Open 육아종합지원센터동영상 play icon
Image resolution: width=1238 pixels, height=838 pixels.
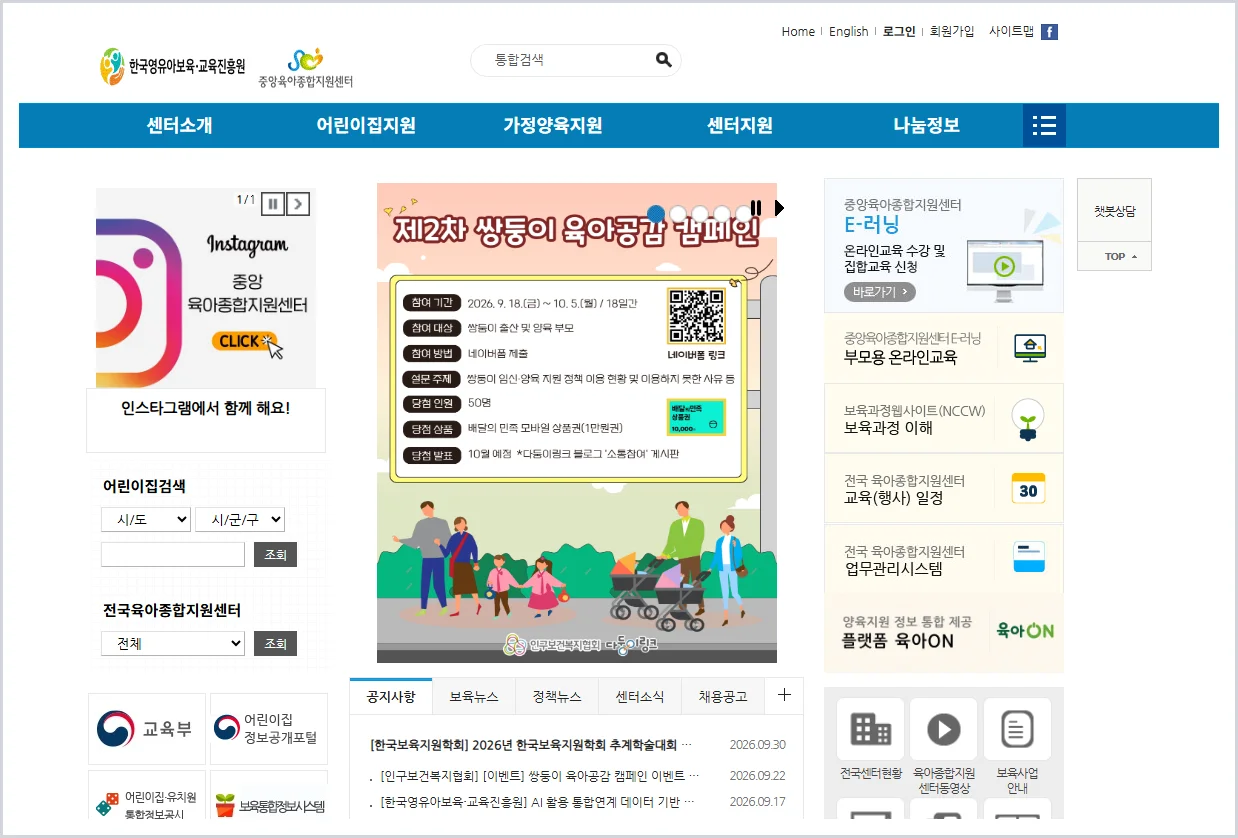tap(944, 729)
